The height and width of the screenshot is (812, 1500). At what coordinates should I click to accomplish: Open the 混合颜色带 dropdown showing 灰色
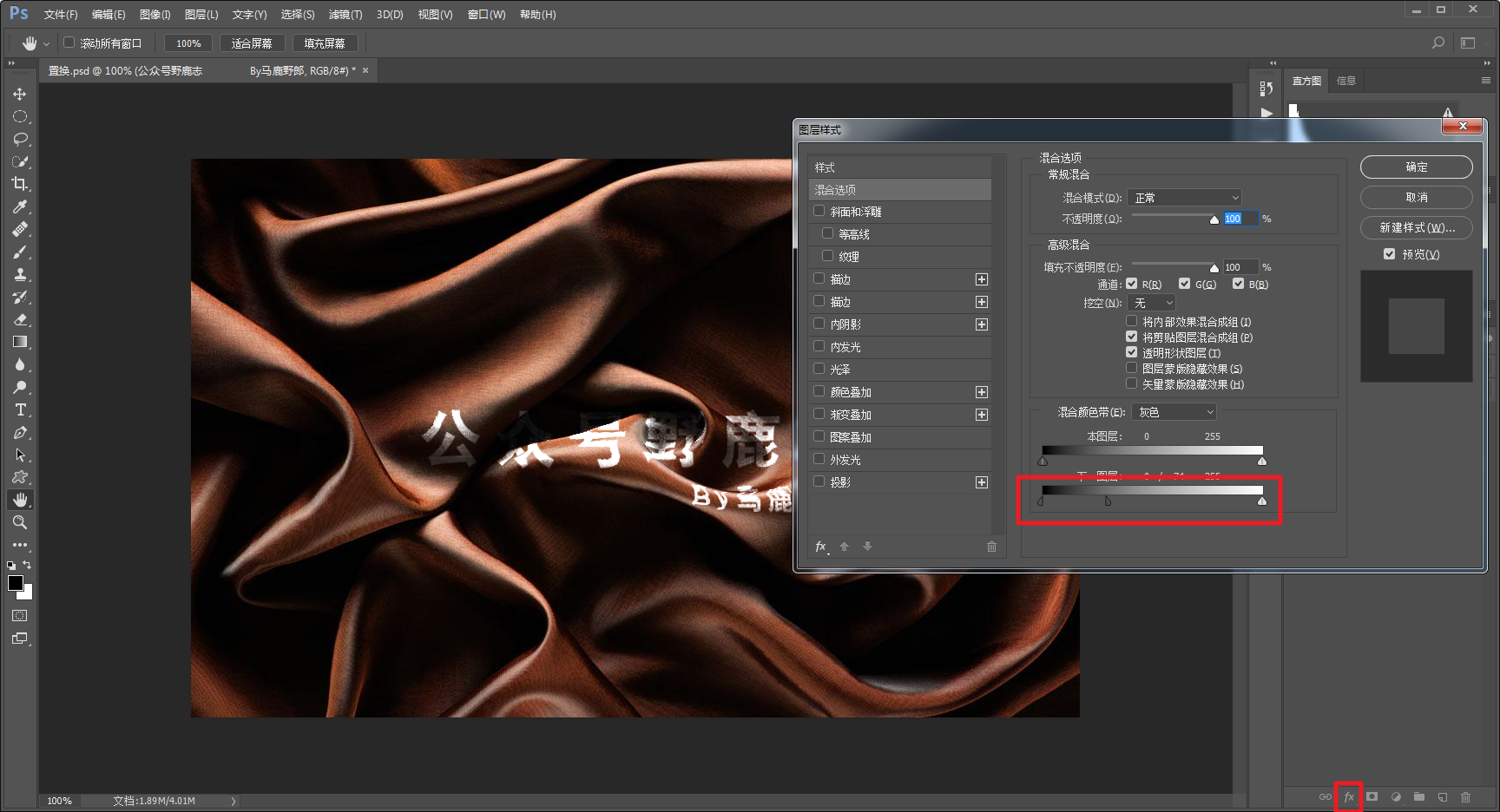coord(1174,412)
